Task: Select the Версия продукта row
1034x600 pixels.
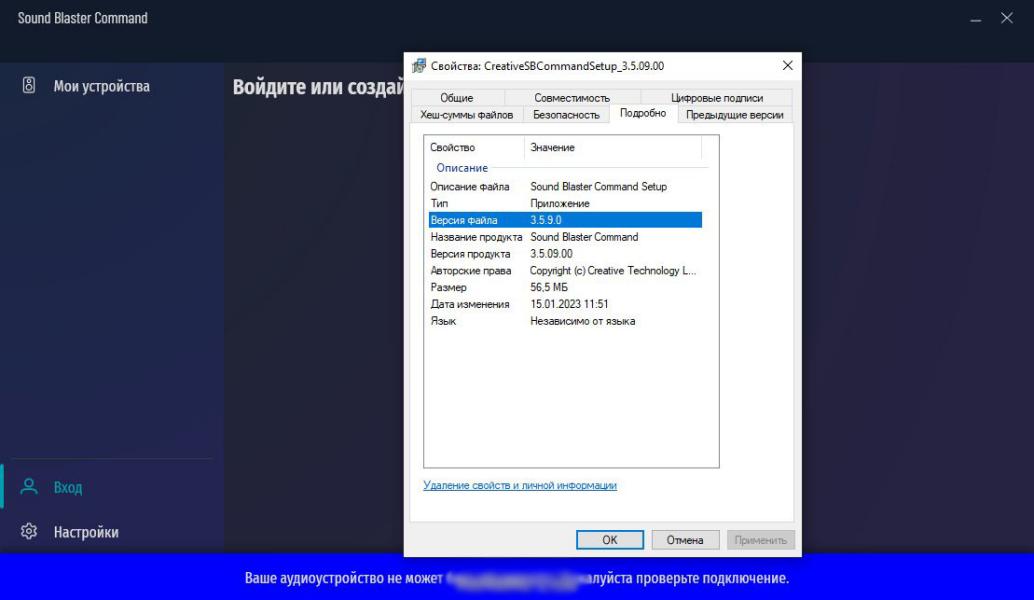Action: [x=565, y=254]
